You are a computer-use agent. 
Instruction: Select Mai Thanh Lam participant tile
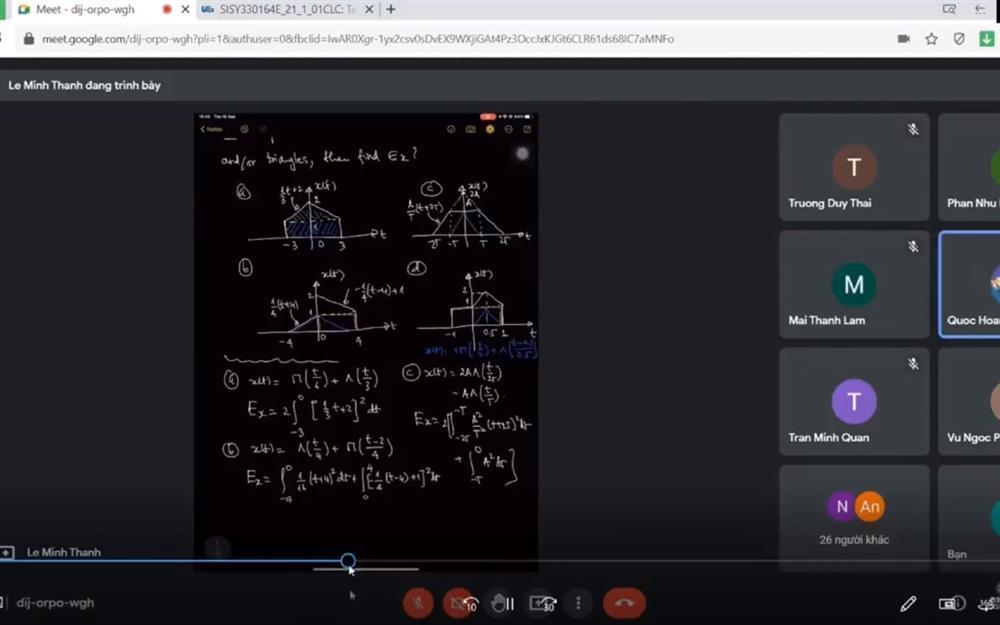click(x=854, y=285)
